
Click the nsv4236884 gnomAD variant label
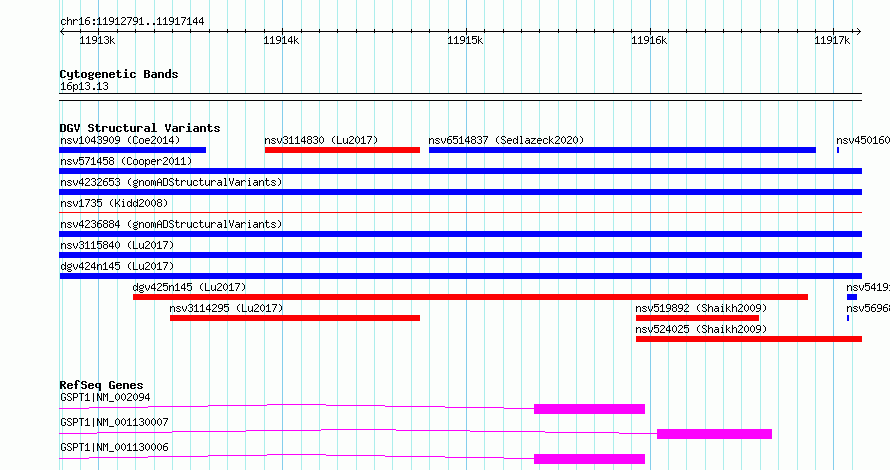click(x=171, y=224)
